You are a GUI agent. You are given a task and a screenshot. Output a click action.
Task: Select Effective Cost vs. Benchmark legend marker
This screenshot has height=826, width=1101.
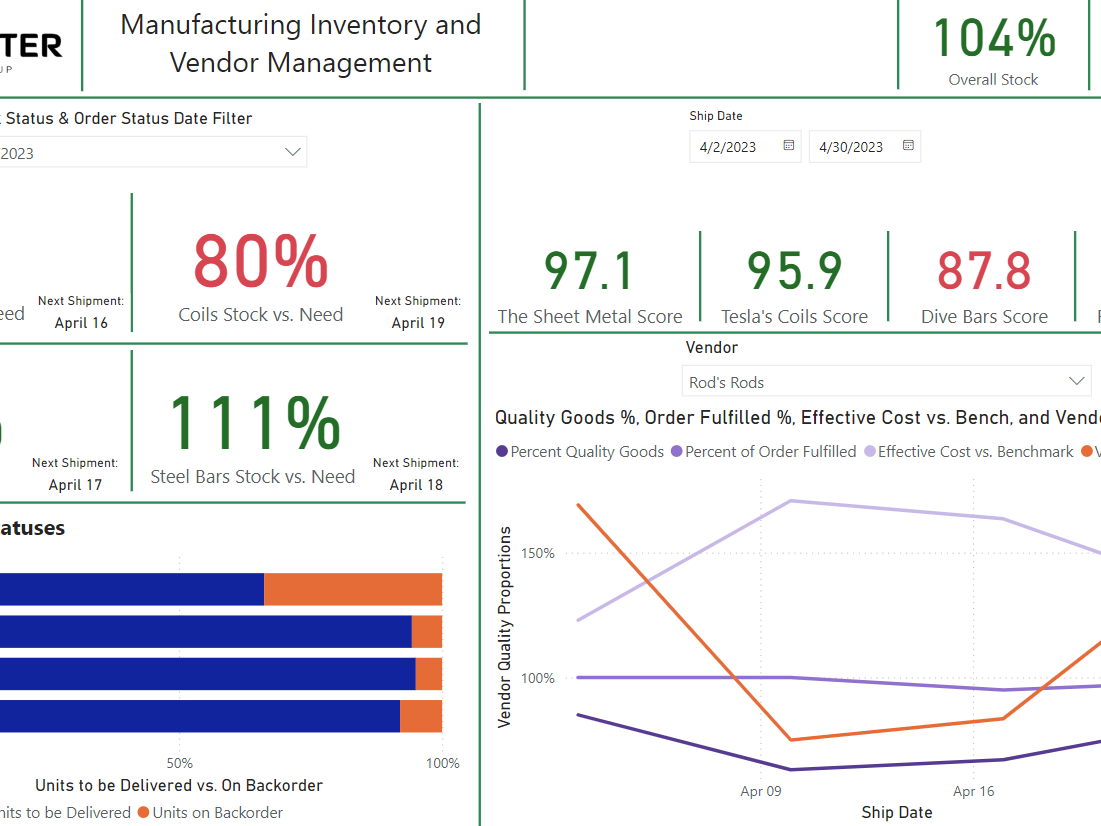869,452
